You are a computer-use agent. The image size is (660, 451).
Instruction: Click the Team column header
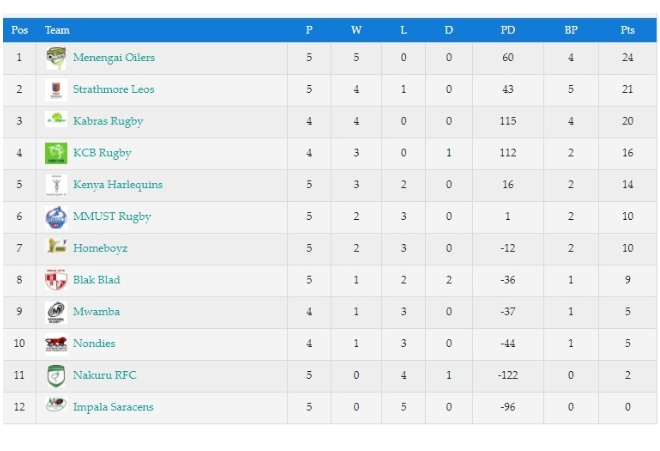pos(57,30)
